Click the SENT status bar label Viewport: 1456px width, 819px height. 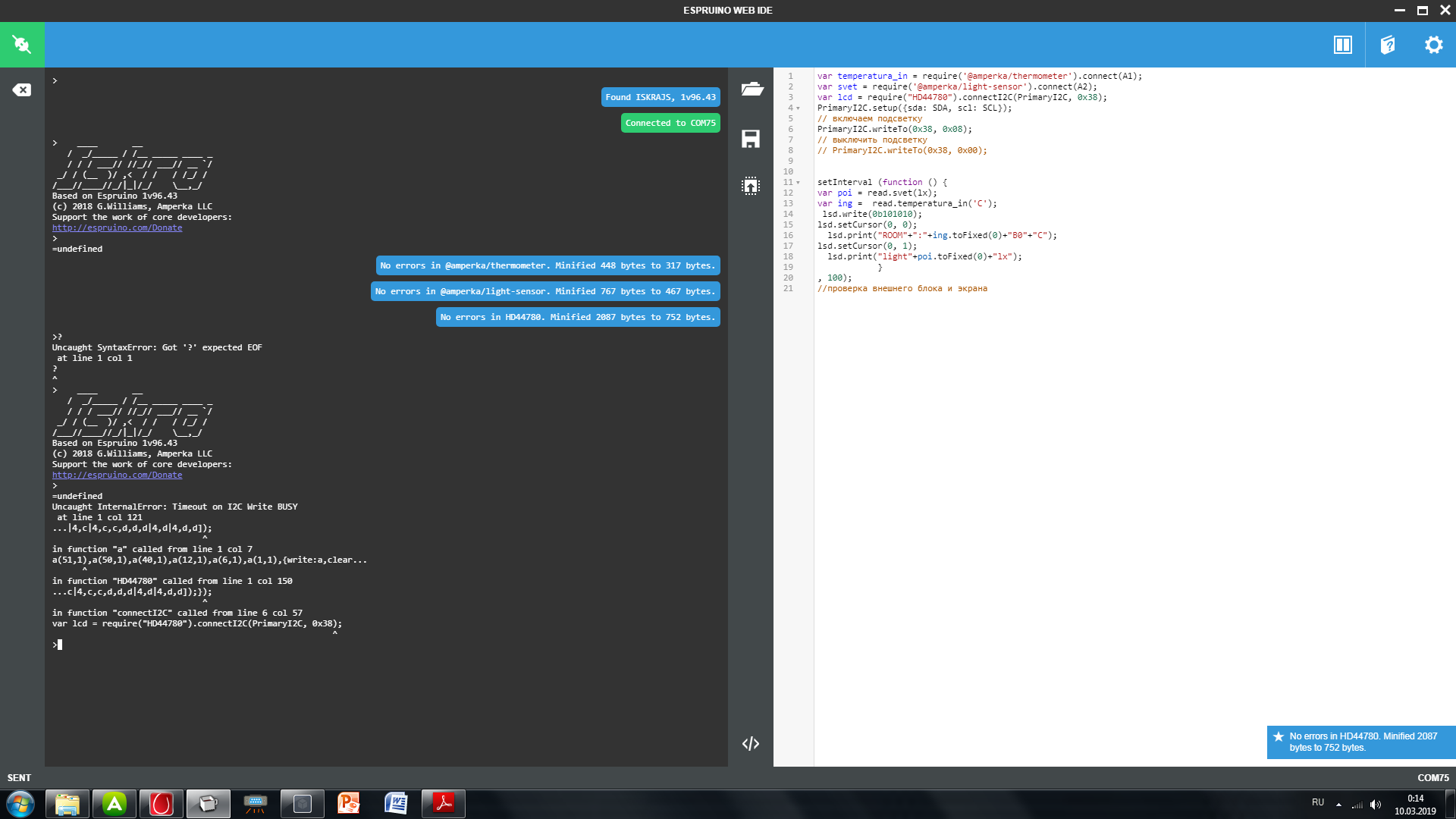coord(19,778)
